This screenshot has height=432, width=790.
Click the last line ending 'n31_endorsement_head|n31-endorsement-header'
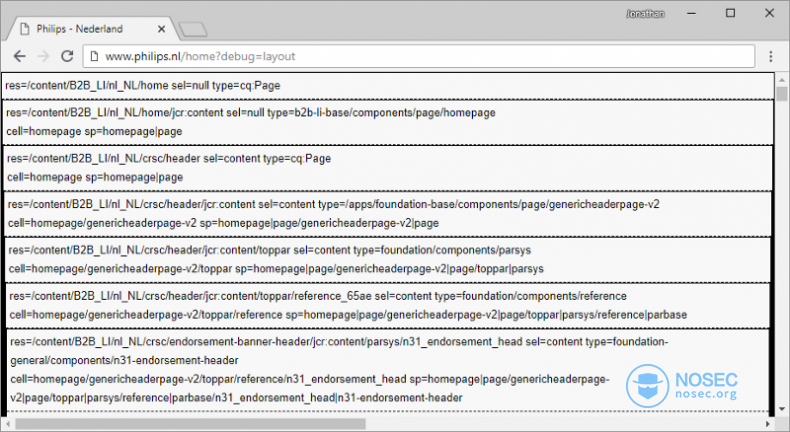[x=236, y=398]
